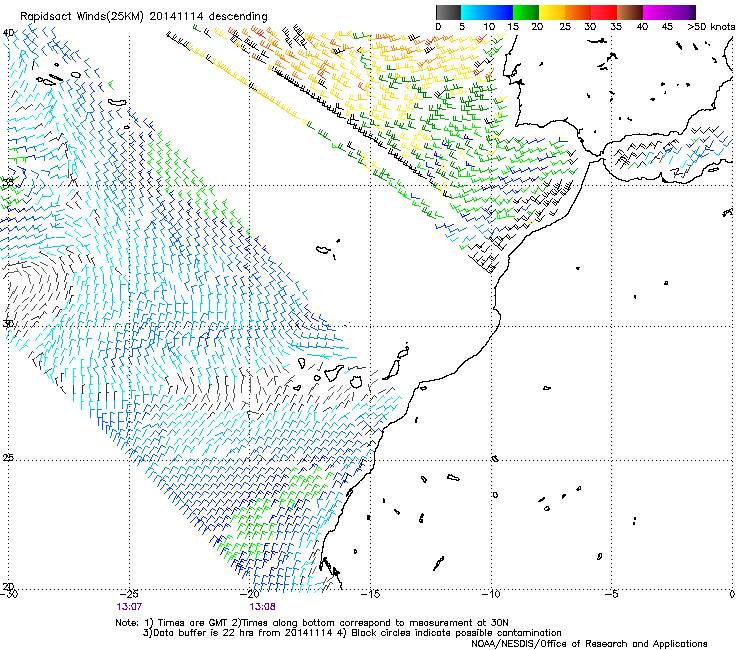
Task: Click the magenta-purple 40-50 knots legend segment
Action: click(x=669, y=12)
